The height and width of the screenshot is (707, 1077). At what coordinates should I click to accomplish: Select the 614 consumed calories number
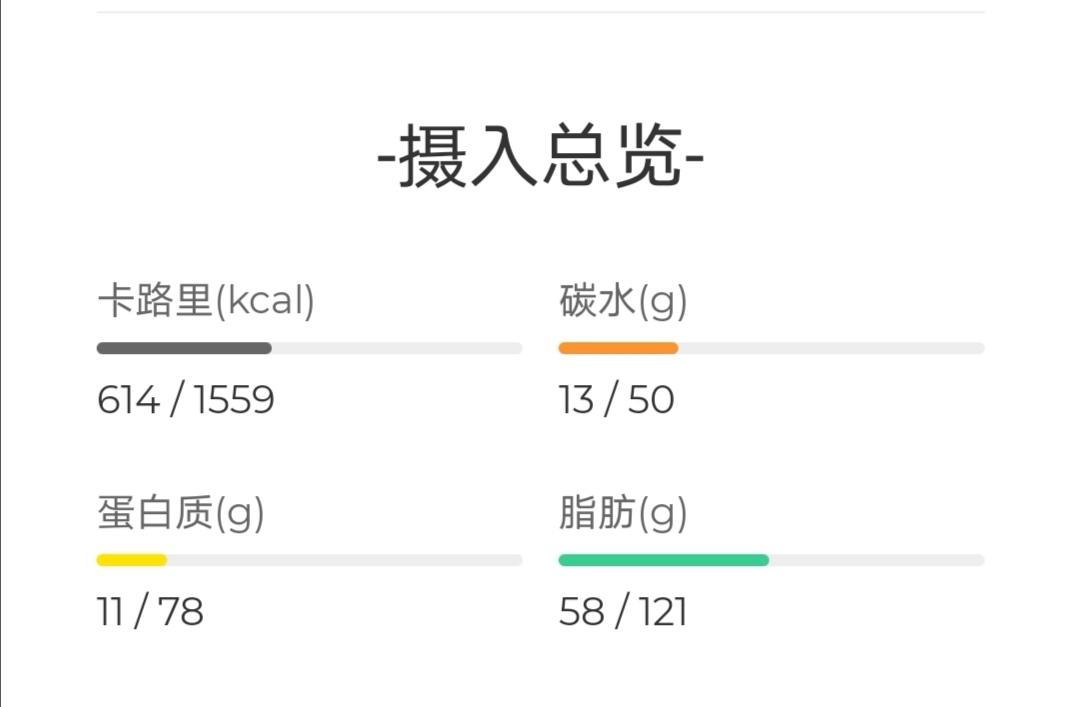pos(128,400)
